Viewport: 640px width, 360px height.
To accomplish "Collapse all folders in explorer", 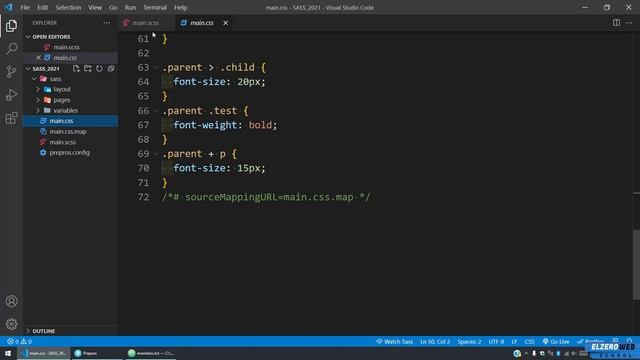I will tap(111, 69).
